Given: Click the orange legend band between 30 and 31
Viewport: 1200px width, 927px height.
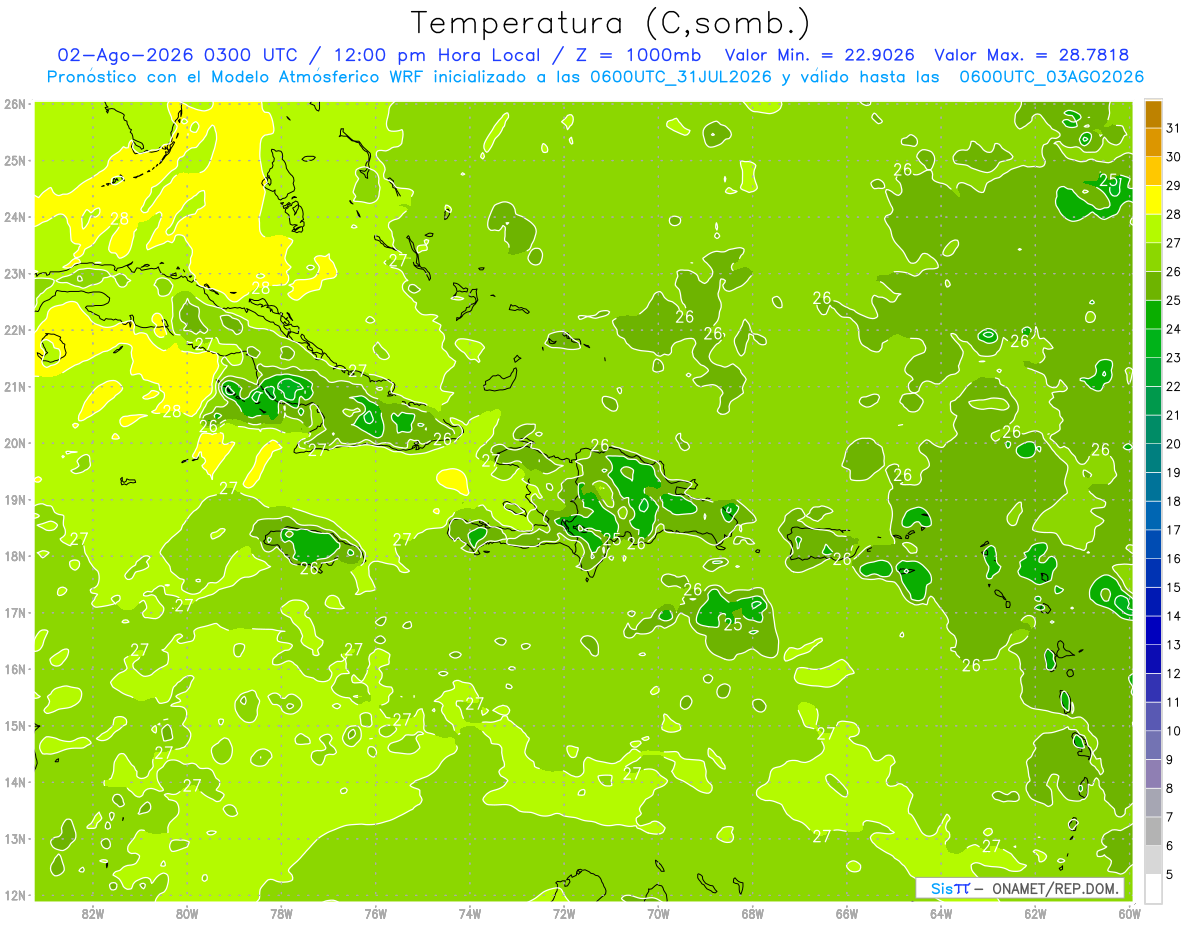Looking at the screenshot, I should coord(1153,143).
